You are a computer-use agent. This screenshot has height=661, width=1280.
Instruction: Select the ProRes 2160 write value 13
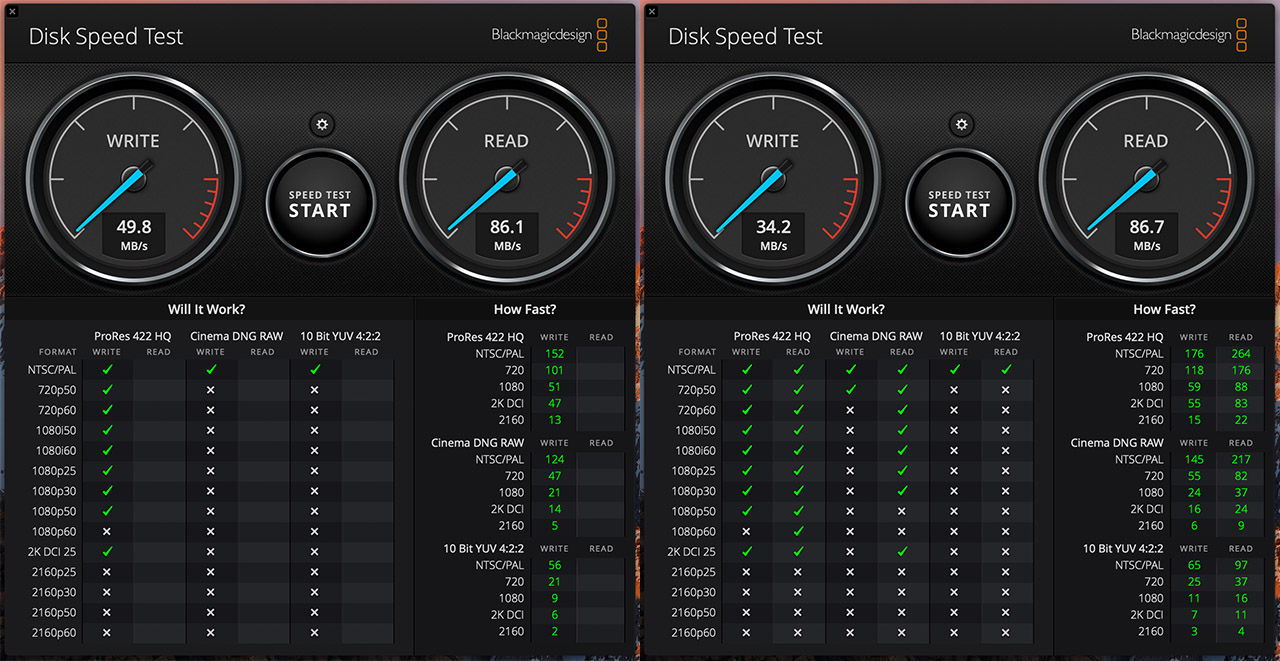coord(554,420)
